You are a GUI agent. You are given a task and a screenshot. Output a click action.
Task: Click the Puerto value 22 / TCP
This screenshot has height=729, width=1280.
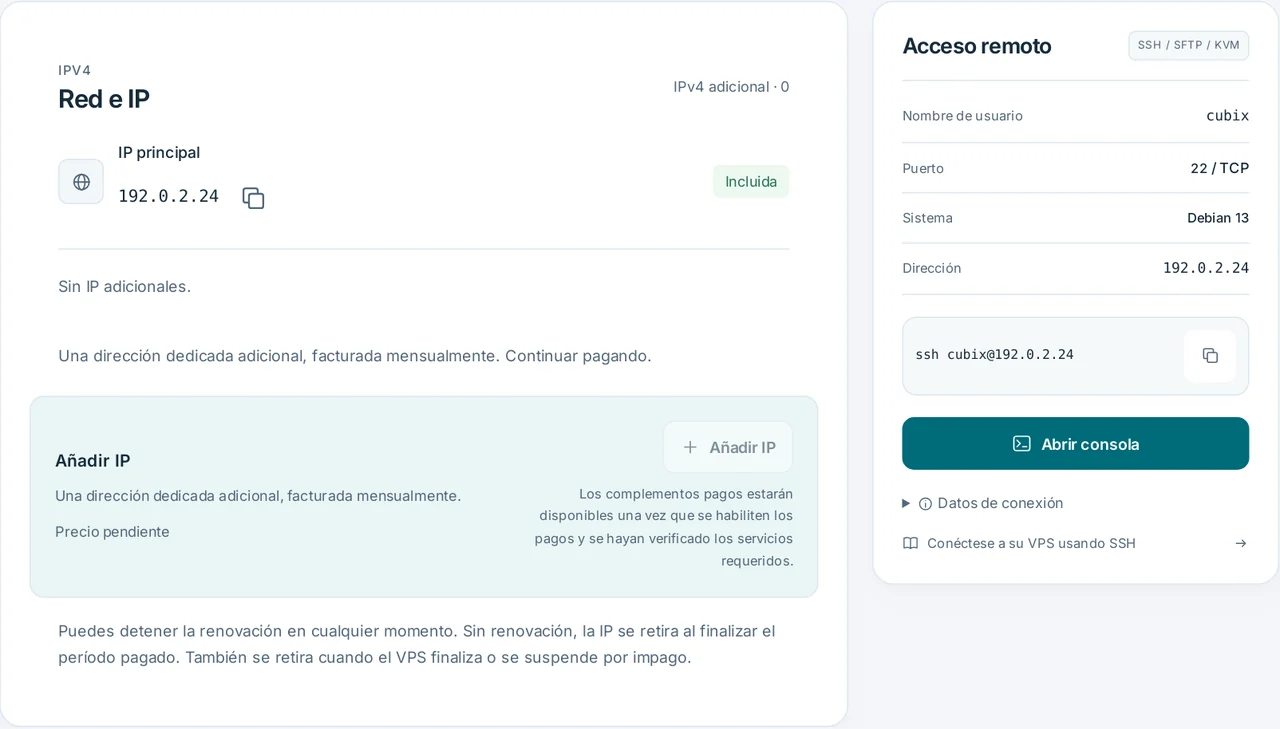1219,168
